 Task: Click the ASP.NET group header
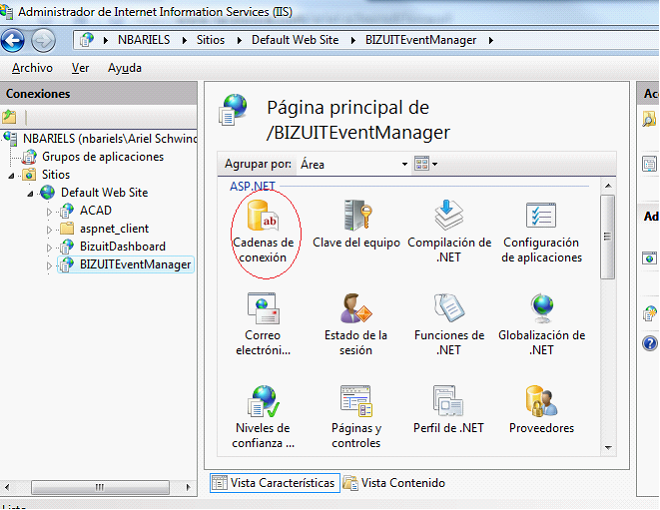pyautogui.click(x=252, y=186)
